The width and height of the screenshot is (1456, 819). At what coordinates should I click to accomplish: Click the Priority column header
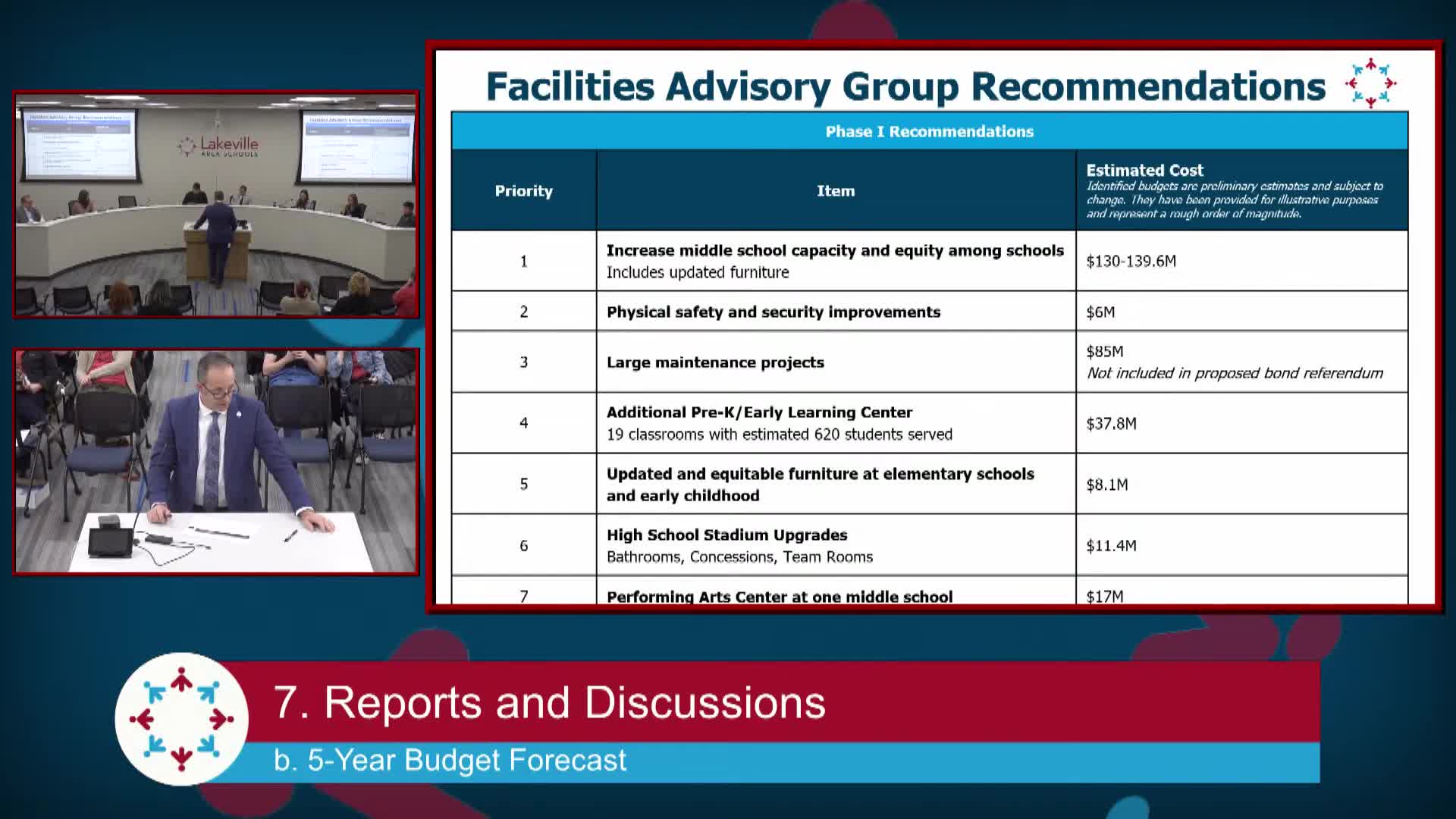coord(523,191)
